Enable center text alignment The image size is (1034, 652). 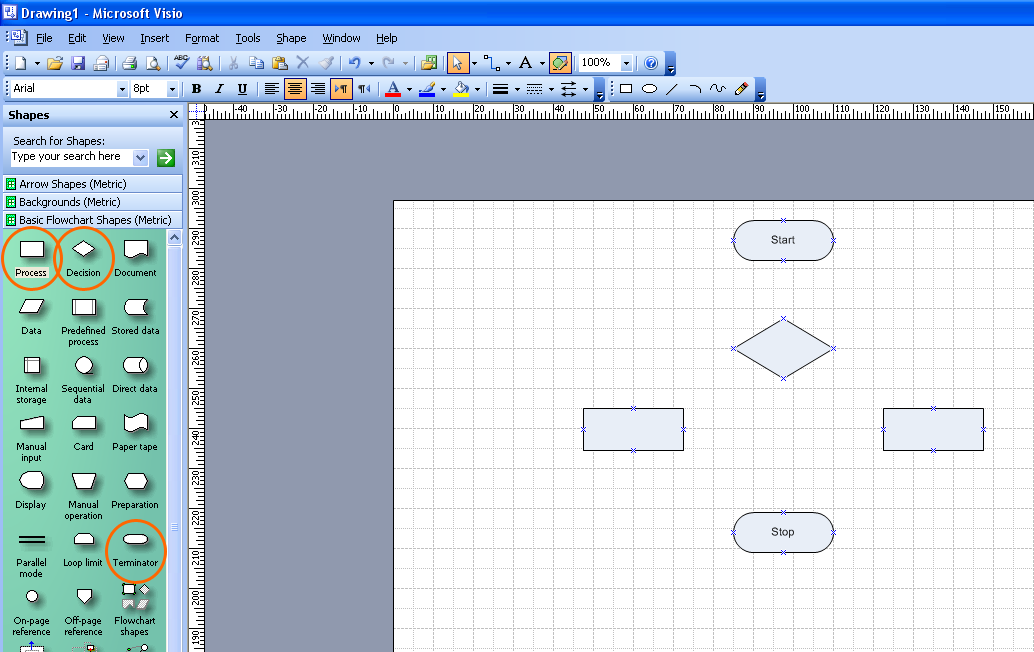tap(295, 89)
